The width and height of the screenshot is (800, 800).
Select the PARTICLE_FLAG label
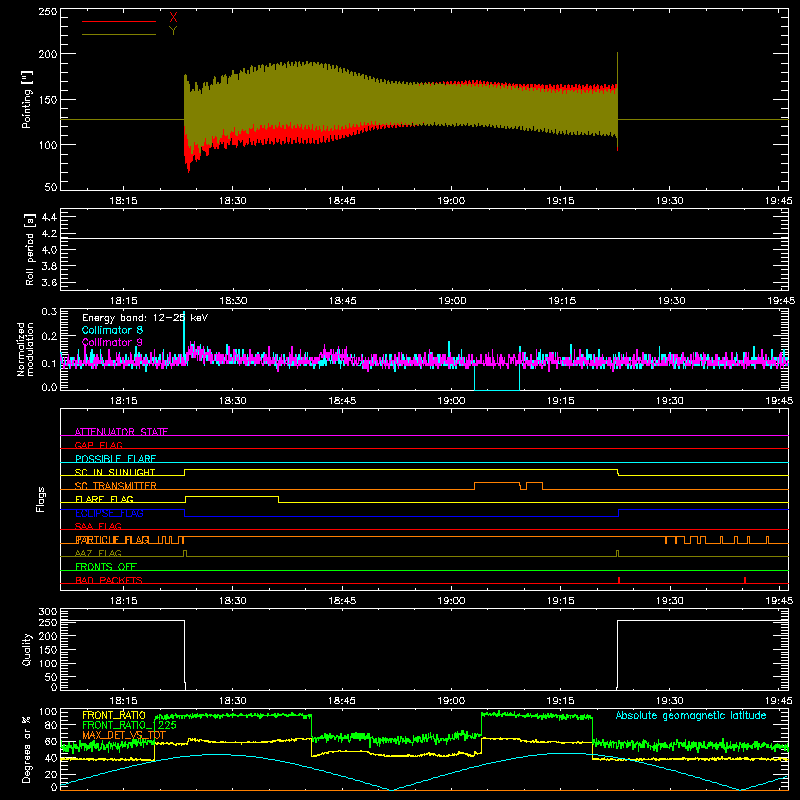(112, 540)
